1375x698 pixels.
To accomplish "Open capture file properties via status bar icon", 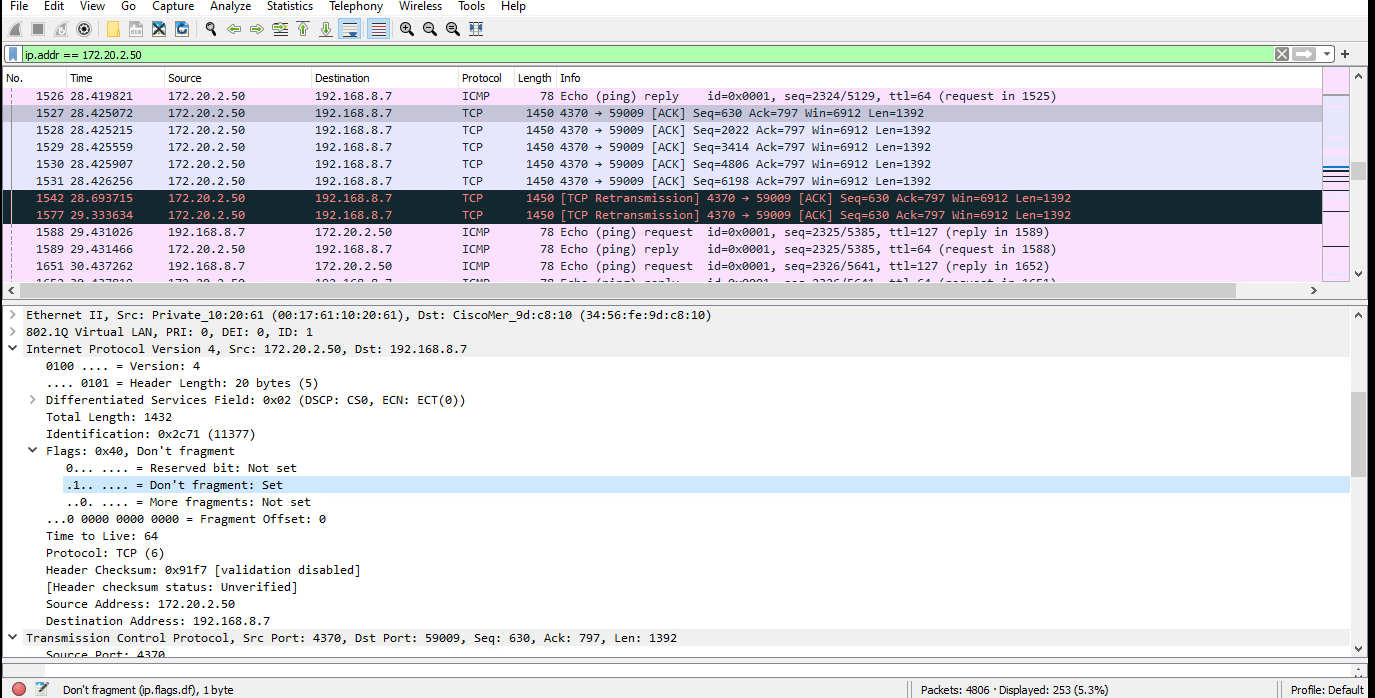I will [x=41, y=688].
